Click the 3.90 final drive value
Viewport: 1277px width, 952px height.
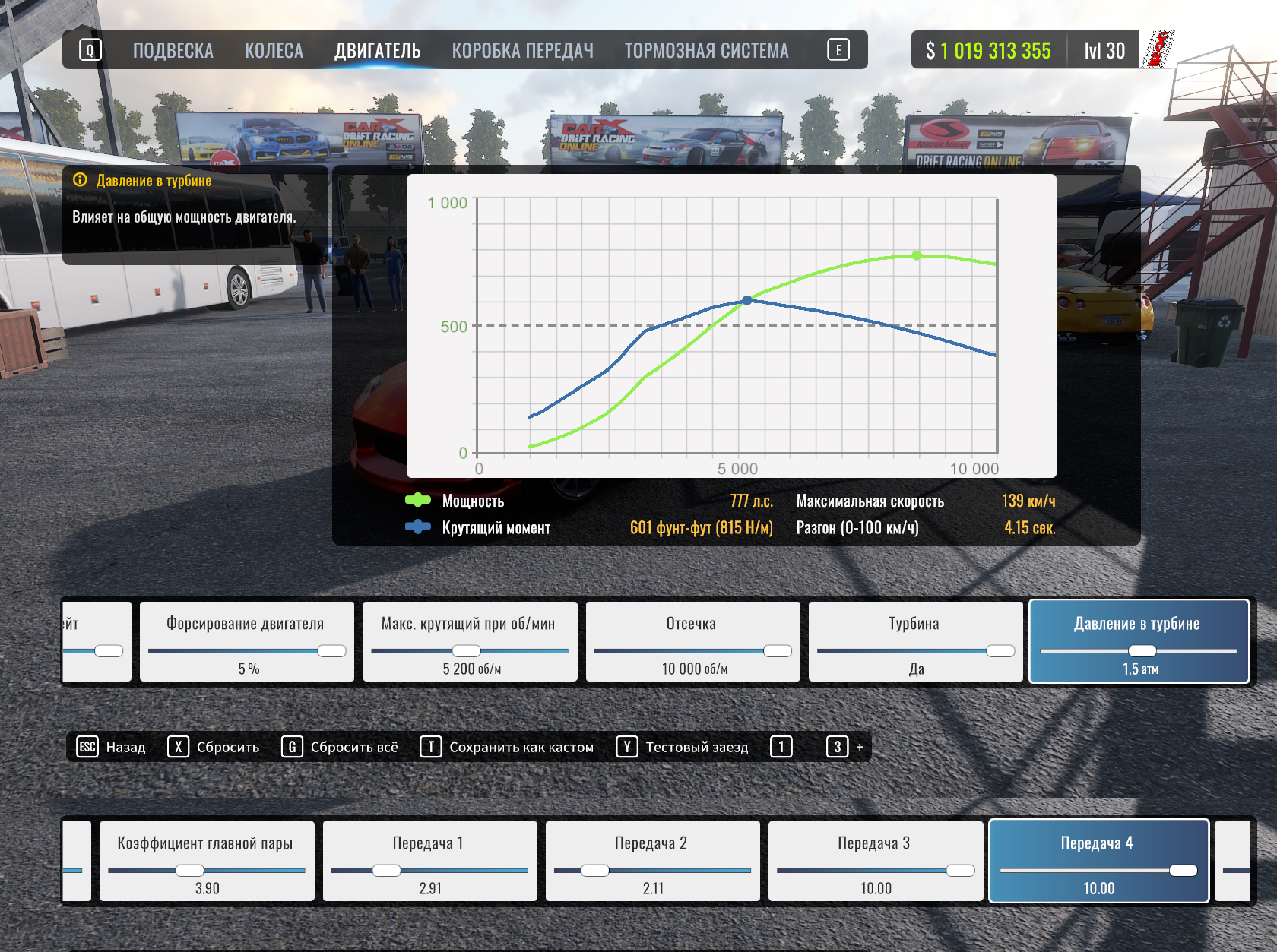[208, 889]
